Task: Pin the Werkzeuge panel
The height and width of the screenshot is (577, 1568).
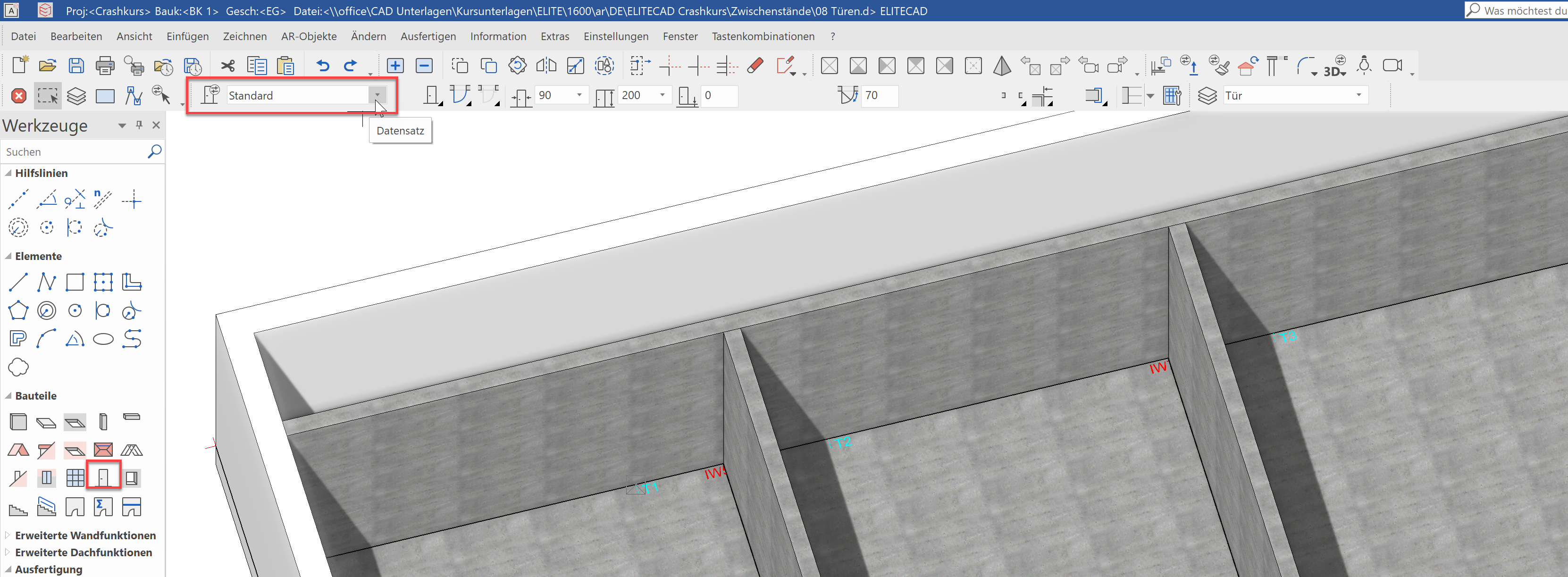Action: click(x=139, y=125)
